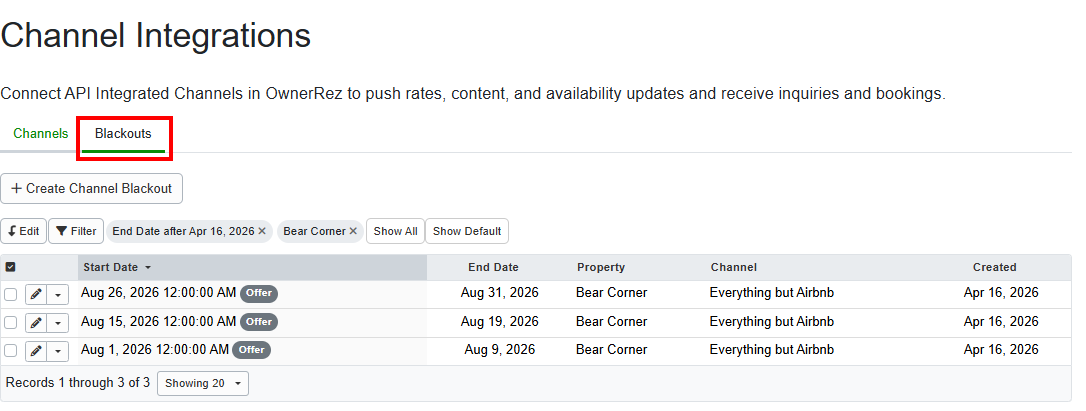1086x411 pixels.
Task: Click the bulk Edit button
Action: pos(24,231)
